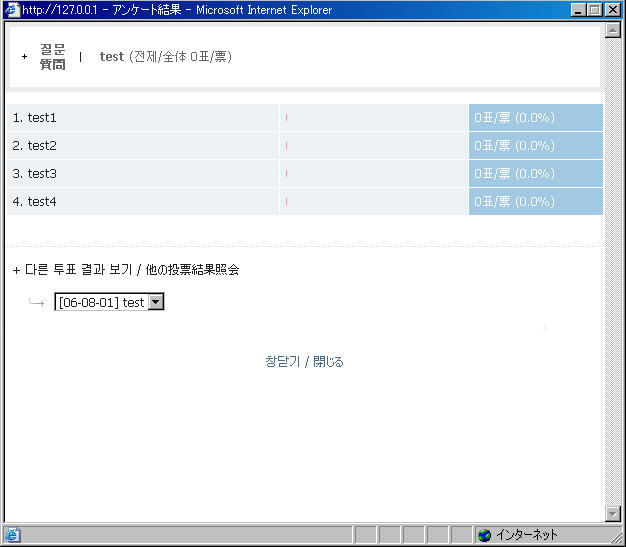Click the total votes text '(전체/全体 0표/票)'
The height and width of the screenshot is (547, 626).
[180, 57]
